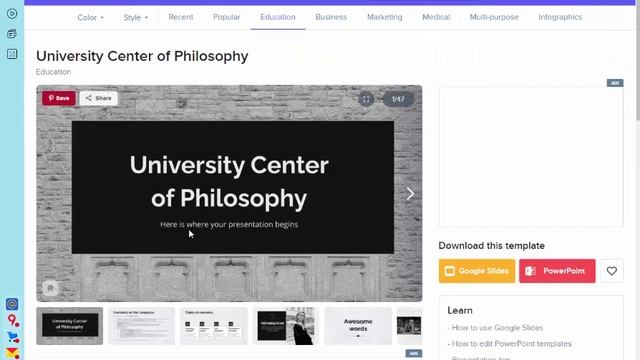Click the Pinterest Save button

point(59,98)
